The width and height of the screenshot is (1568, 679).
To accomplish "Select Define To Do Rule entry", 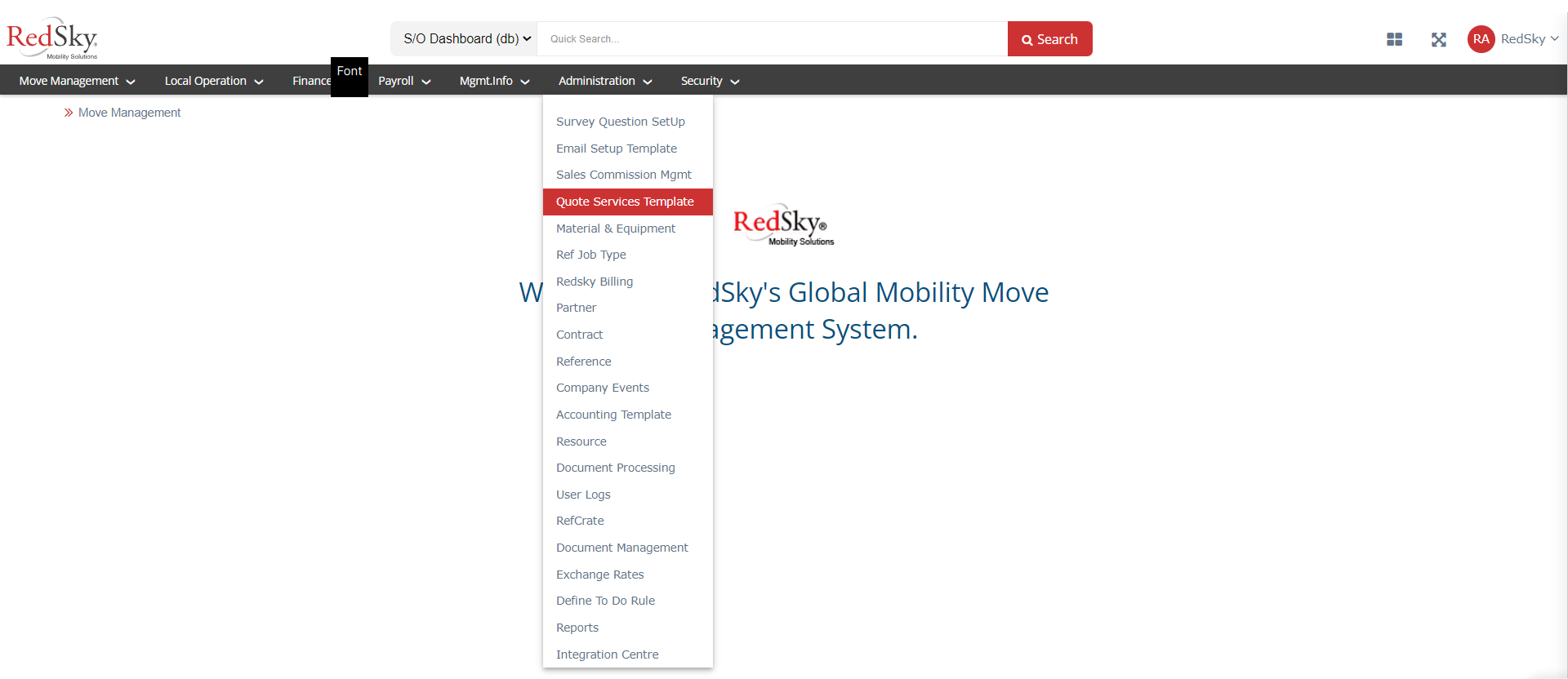I will pyautogui.click(x=627, y=601).
